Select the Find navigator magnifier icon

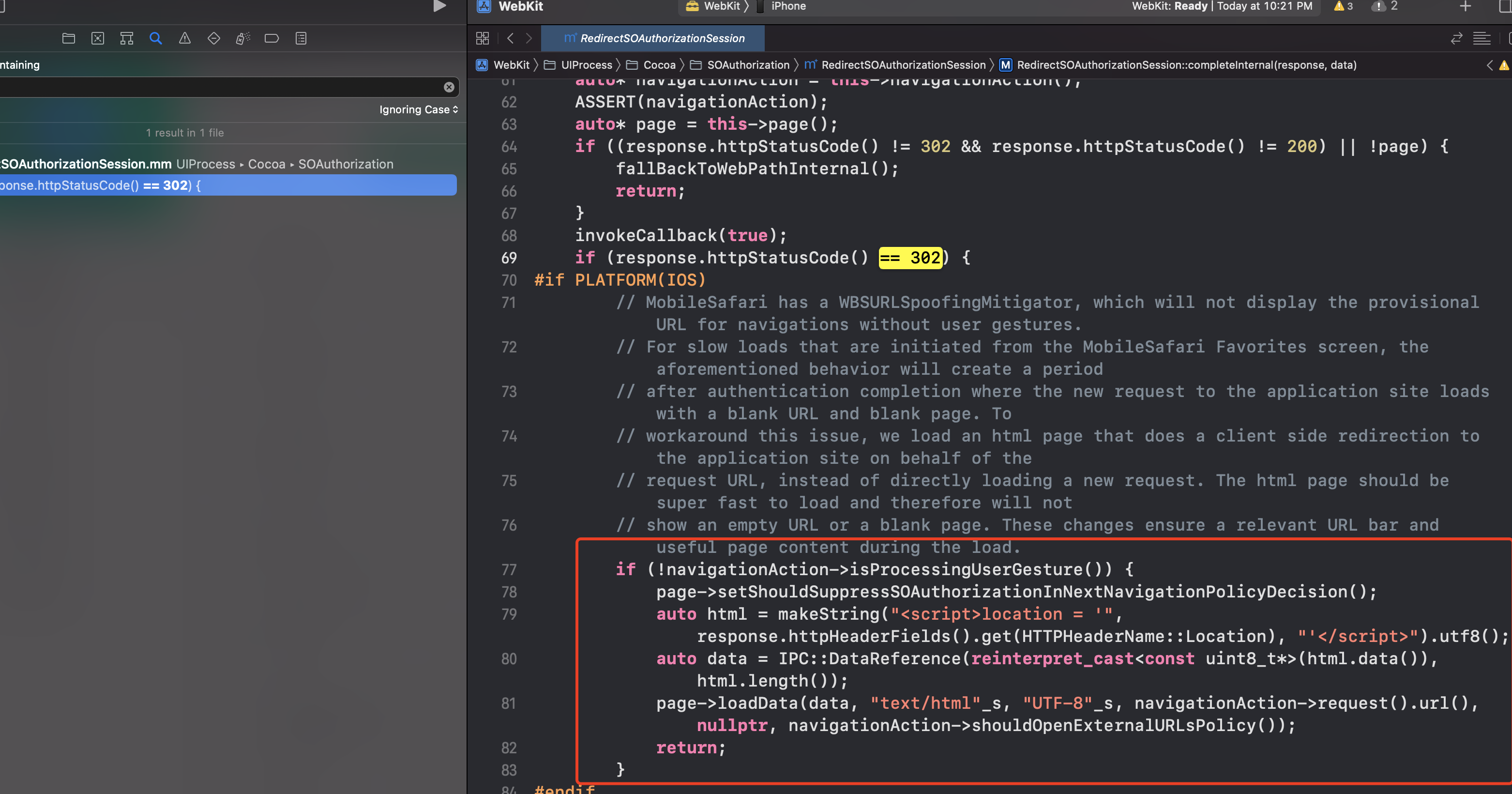(x=155, y=39)
